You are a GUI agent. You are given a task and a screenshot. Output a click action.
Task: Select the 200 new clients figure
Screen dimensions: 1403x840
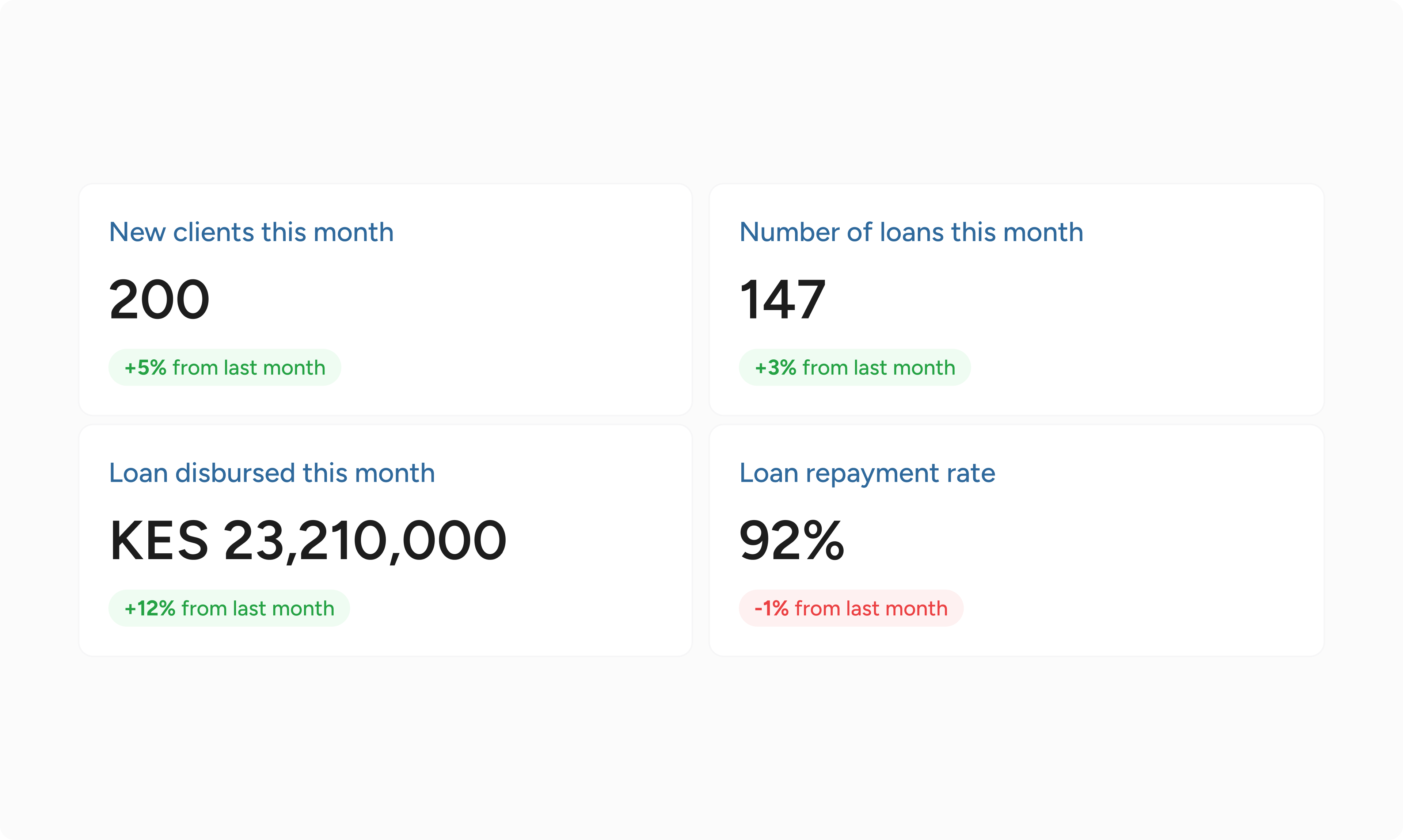click(x=159, y=299)
